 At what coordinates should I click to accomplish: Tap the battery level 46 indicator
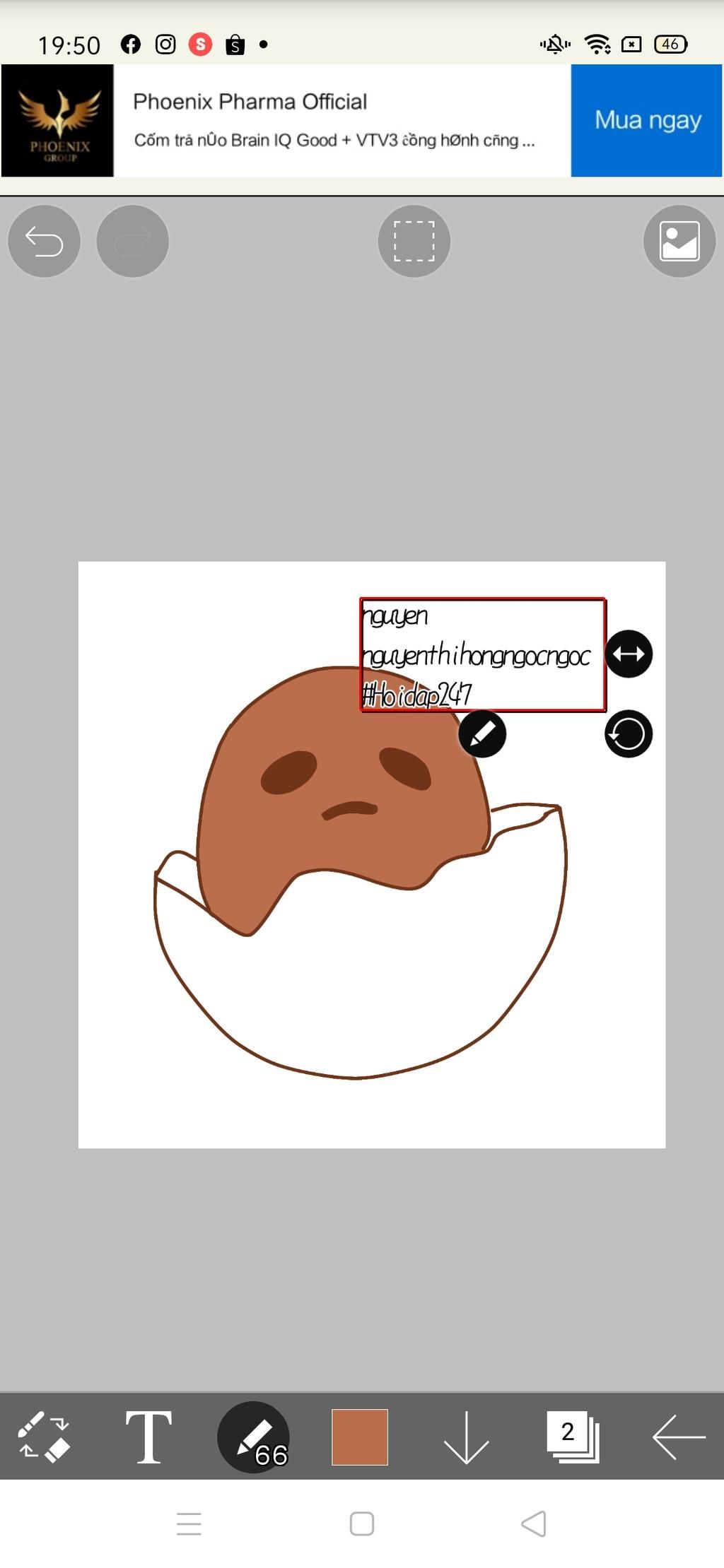(x=671, y=45)
